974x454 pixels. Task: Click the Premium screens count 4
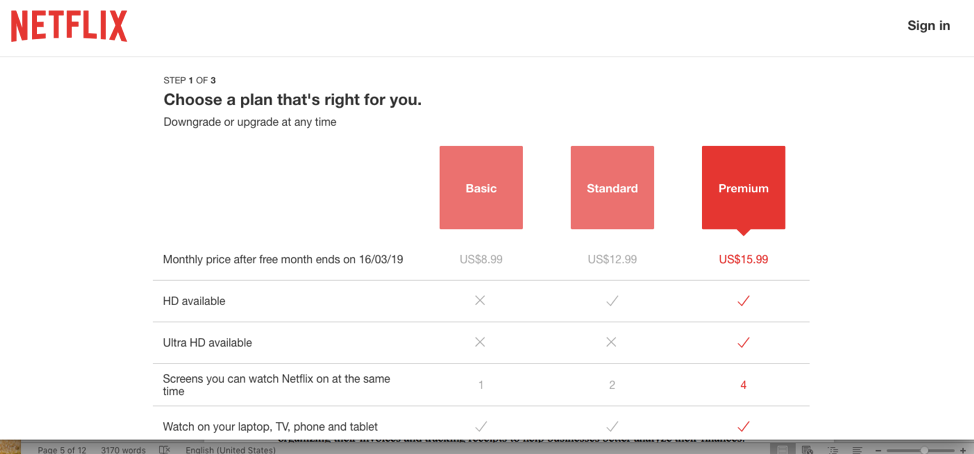click(x=743, y=385)
